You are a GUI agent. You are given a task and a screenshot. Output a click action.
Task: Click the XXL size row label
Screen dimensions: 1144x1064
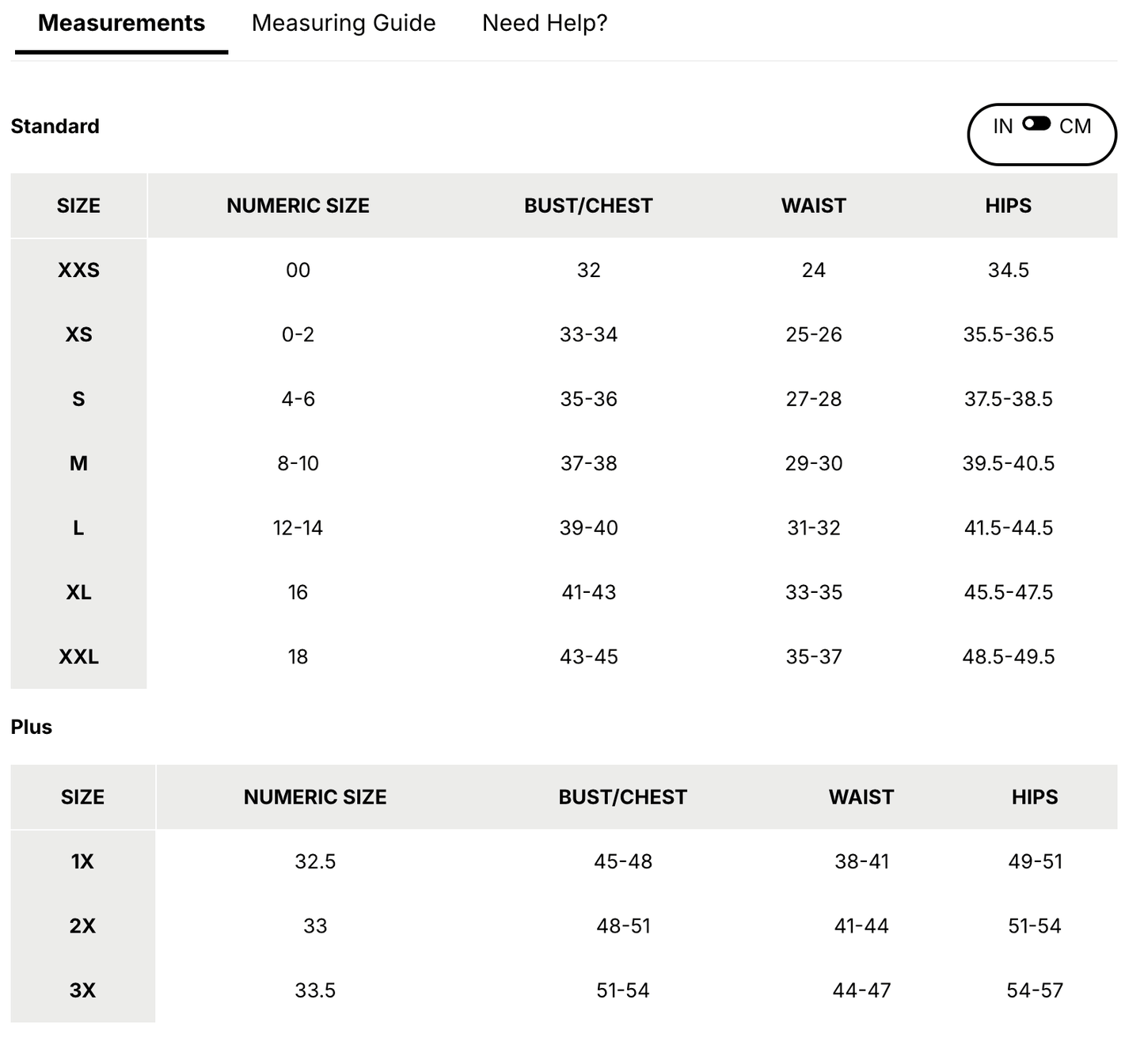78,656
